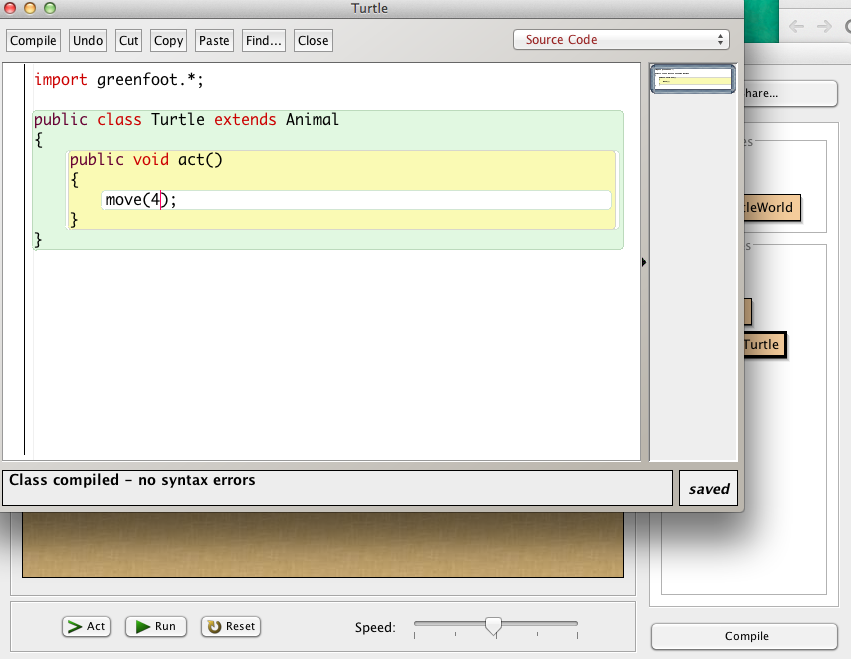Click the 'Speed:' label
851x659 pixels.
pos(375,628)
